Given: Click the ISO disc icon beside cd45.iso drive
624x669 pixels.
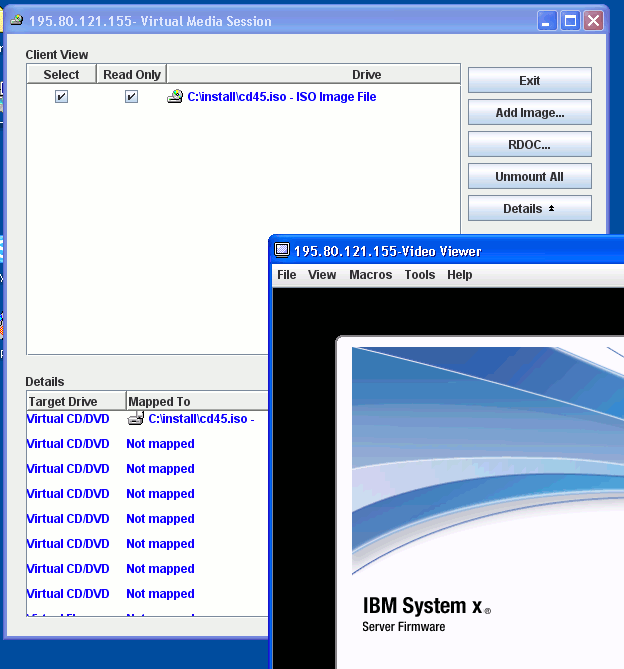Looking at the screenshot, I should tap(176, 97).
